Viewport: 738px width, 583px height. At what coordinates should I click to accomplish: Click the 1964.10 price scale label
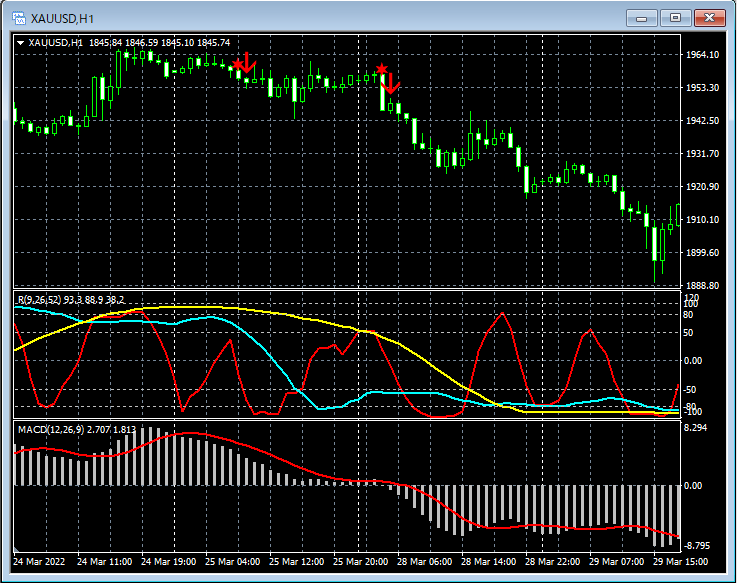pyautogui.click(x=702, y=55)
